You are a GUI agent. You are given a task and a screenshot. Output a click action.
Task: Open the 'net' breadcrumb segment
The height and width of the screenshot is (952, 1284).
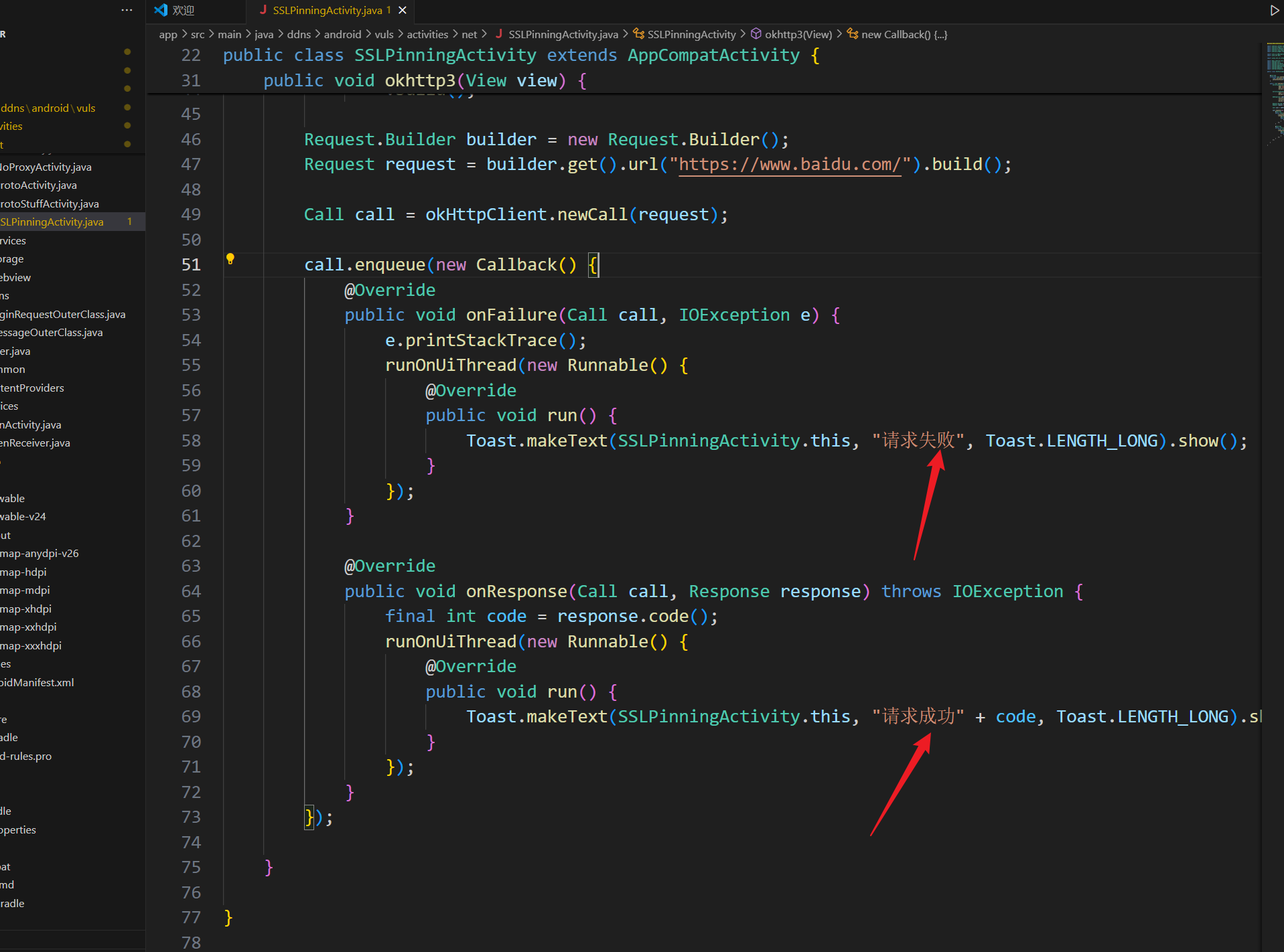[470, 34]
